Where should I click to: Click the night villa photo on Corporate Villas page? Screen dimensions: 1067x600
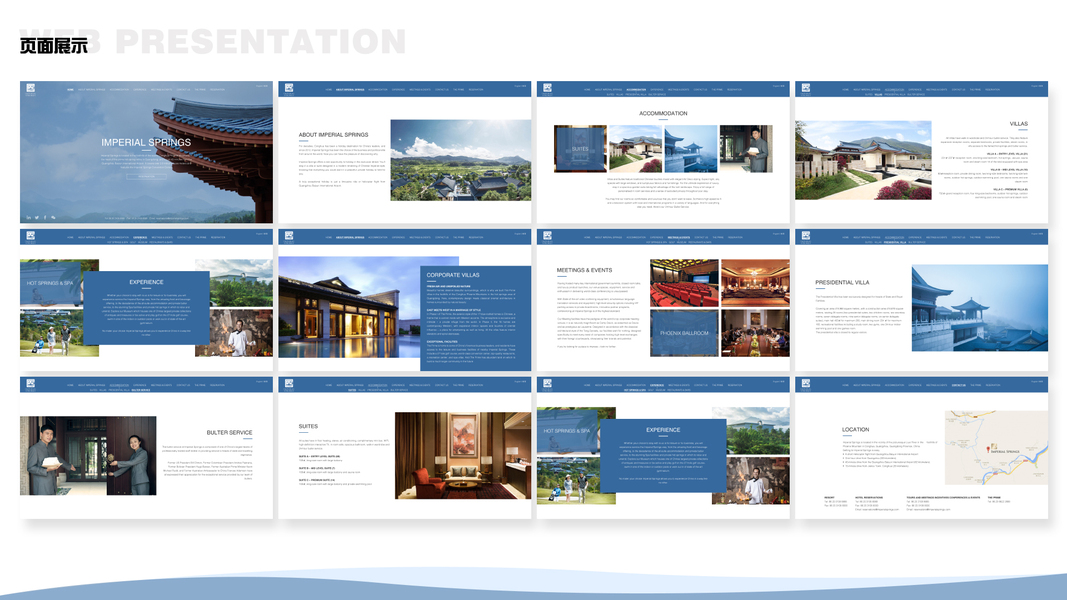coord(349,307)
